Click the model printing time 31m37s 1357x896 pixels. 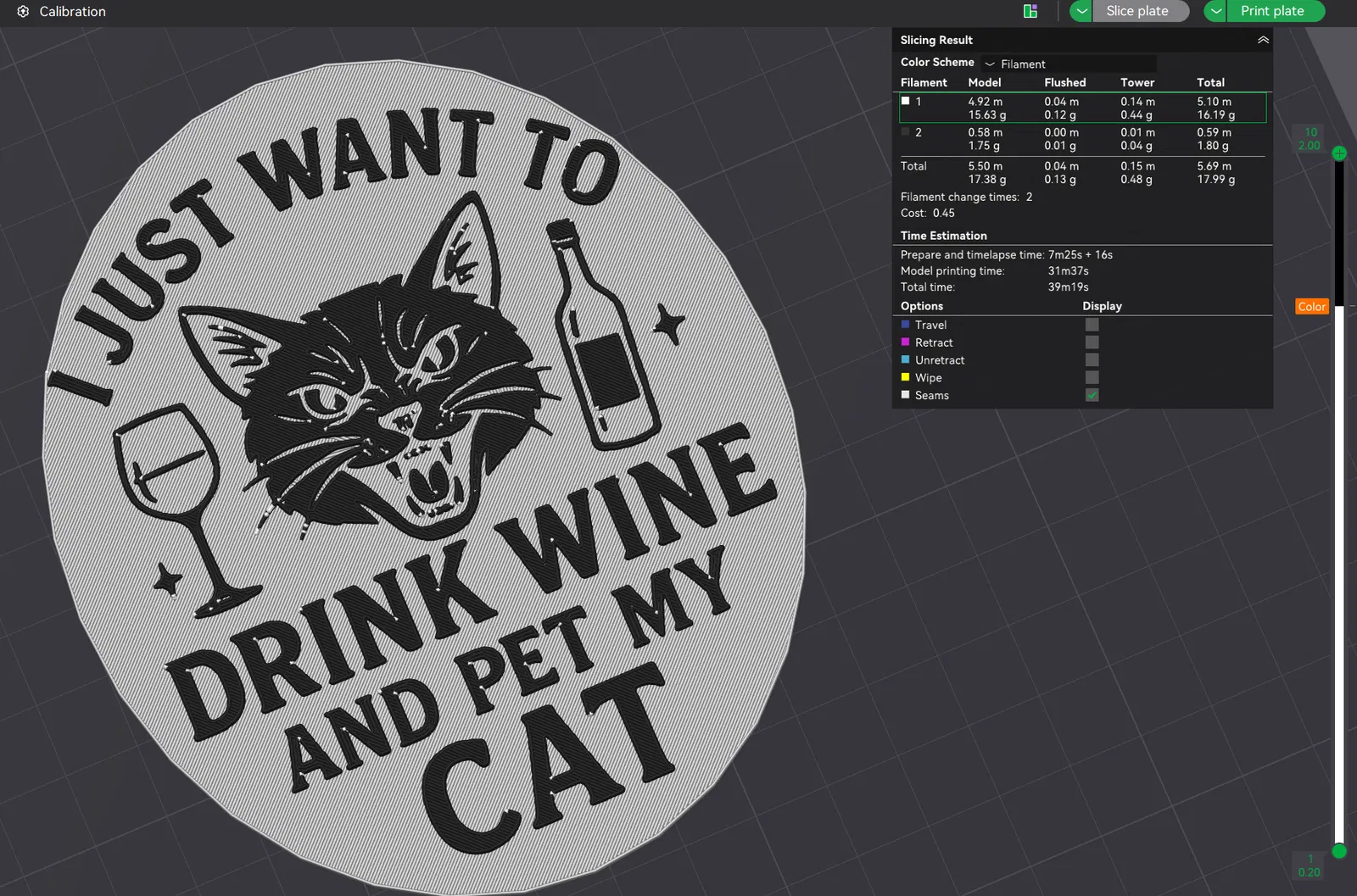pyautogui.click(x=1069, y=270)
